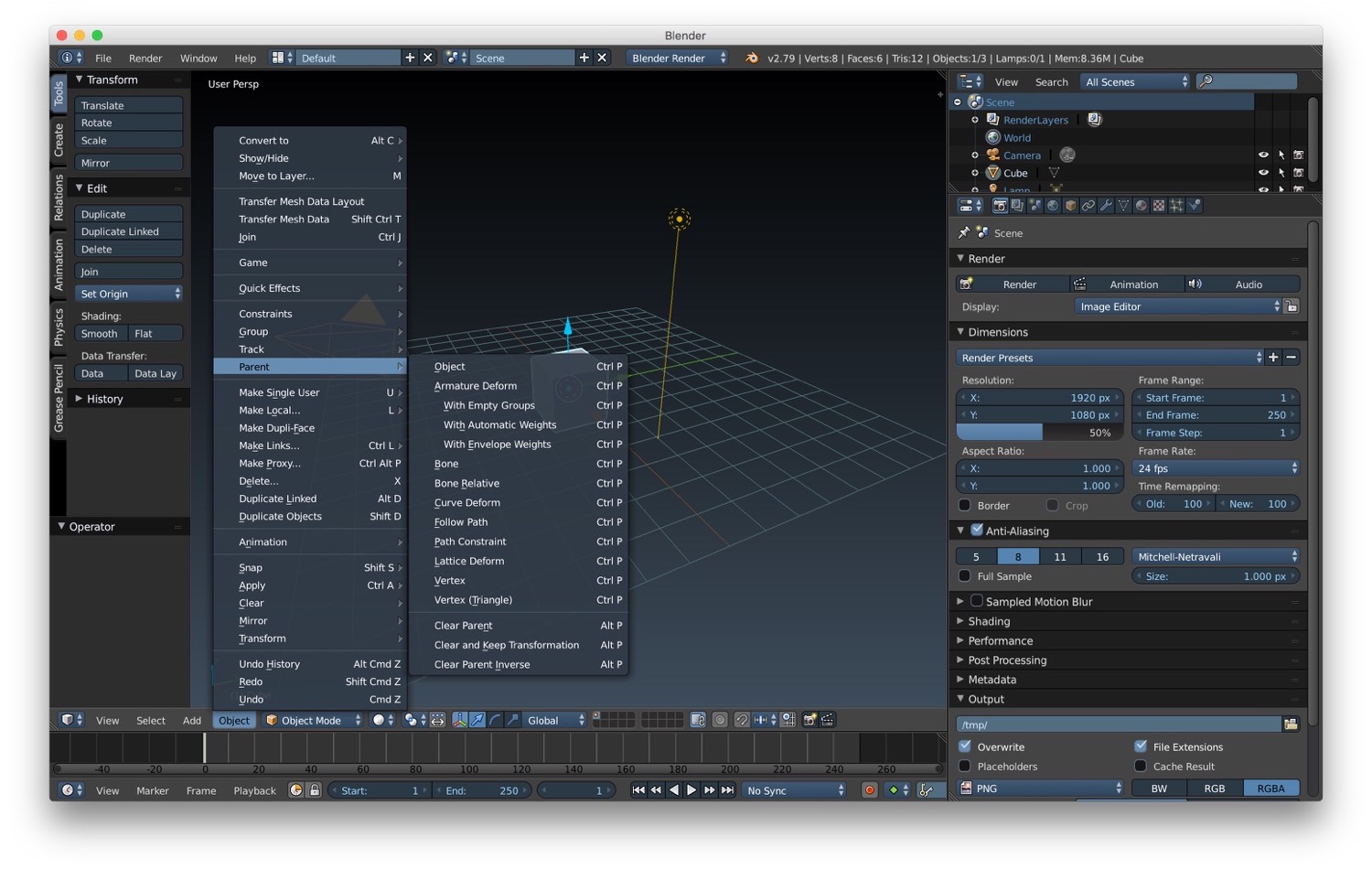The image size is (1372, 869).
Task: Toggle the scale manipulator icon
Action: [511, 720]
